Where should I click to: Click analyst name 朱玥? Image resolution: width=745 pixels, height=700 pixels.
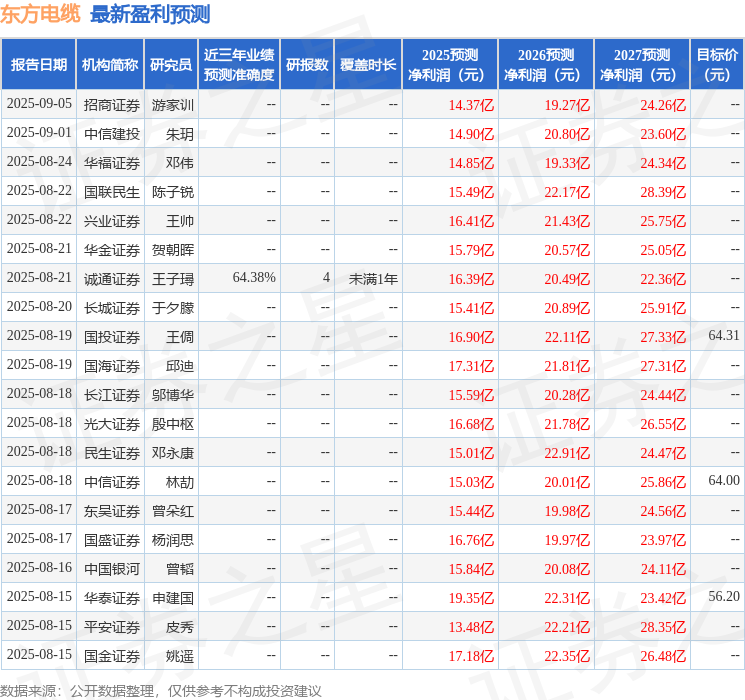(180, 134)
